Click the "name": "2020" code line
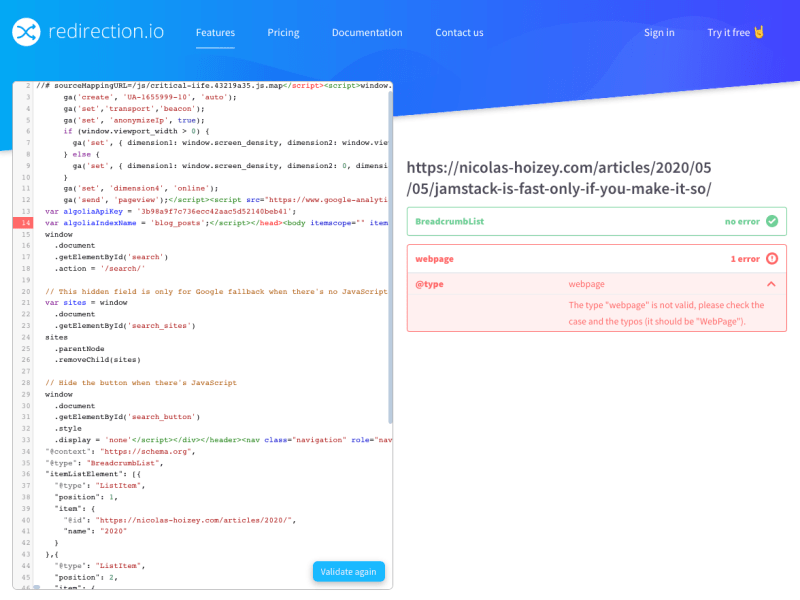Screen dimensions: 800x600 pos(95,532)
